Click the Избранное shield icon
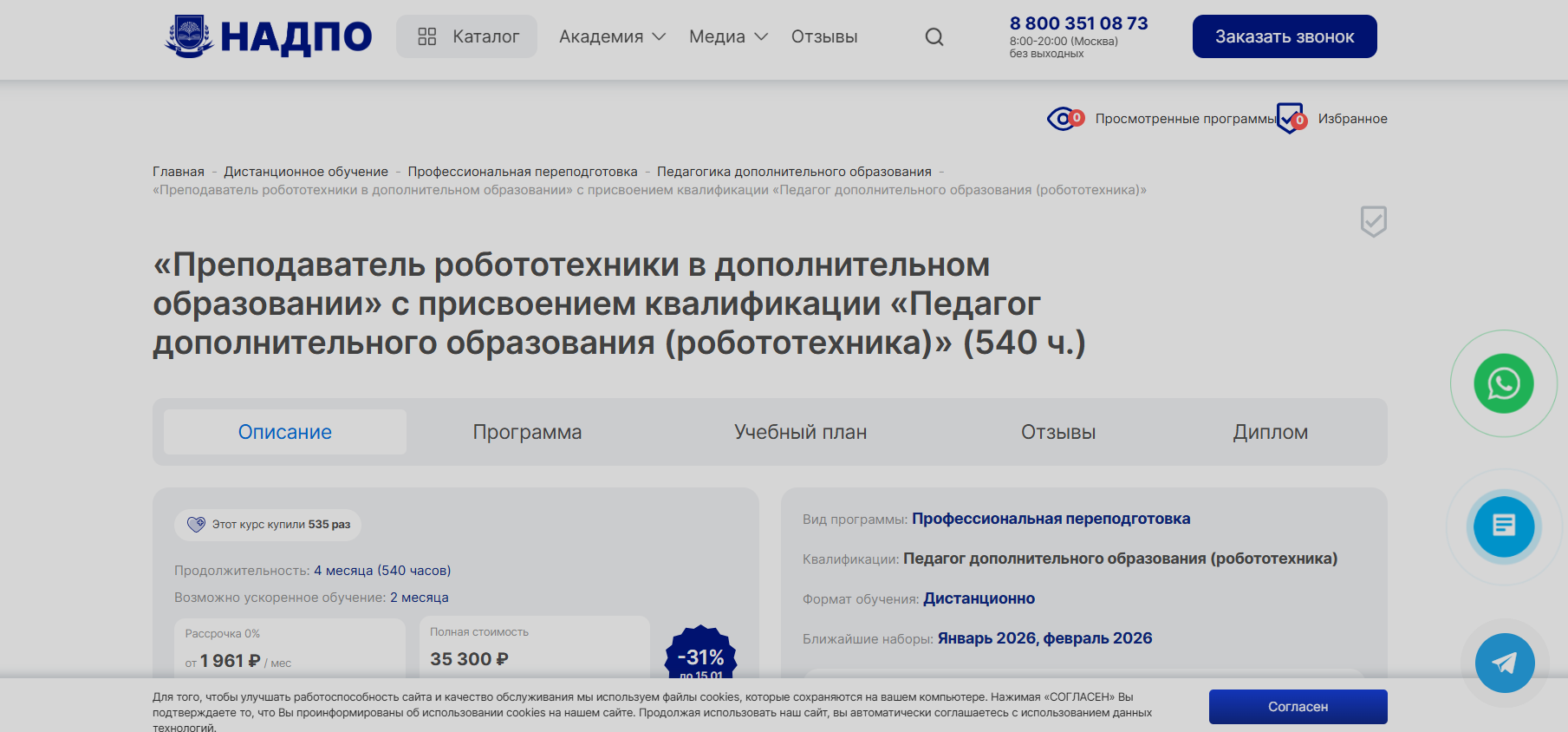The image size is (1568, 732). tap(1291, 119)
